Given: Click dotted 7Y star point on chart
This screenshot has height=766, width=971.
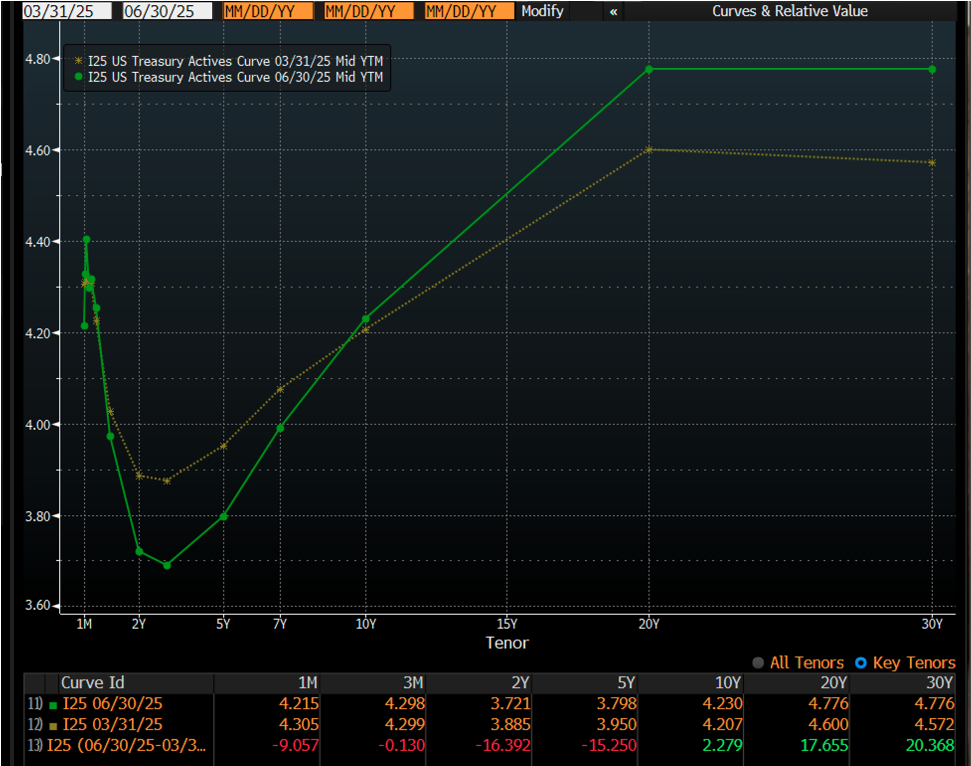Looking at the screenshot, I should click(x=281, y=389).
